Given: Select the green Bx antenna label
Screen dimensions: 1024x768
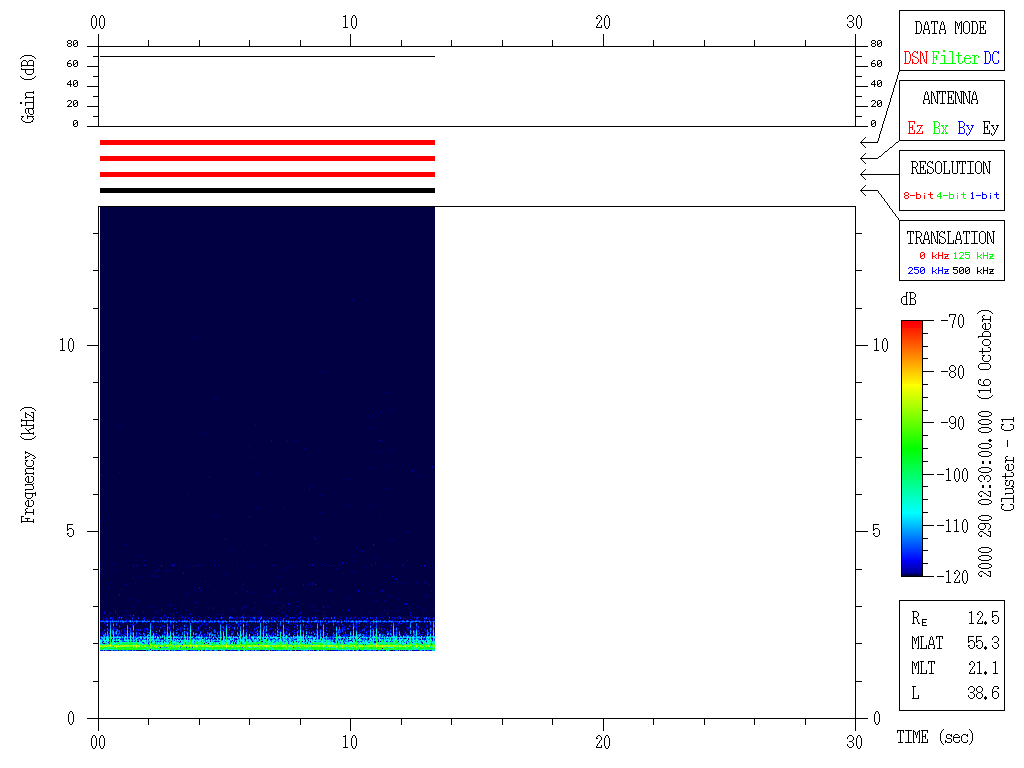Looking at the screenshot, I should tap(940, 128).
